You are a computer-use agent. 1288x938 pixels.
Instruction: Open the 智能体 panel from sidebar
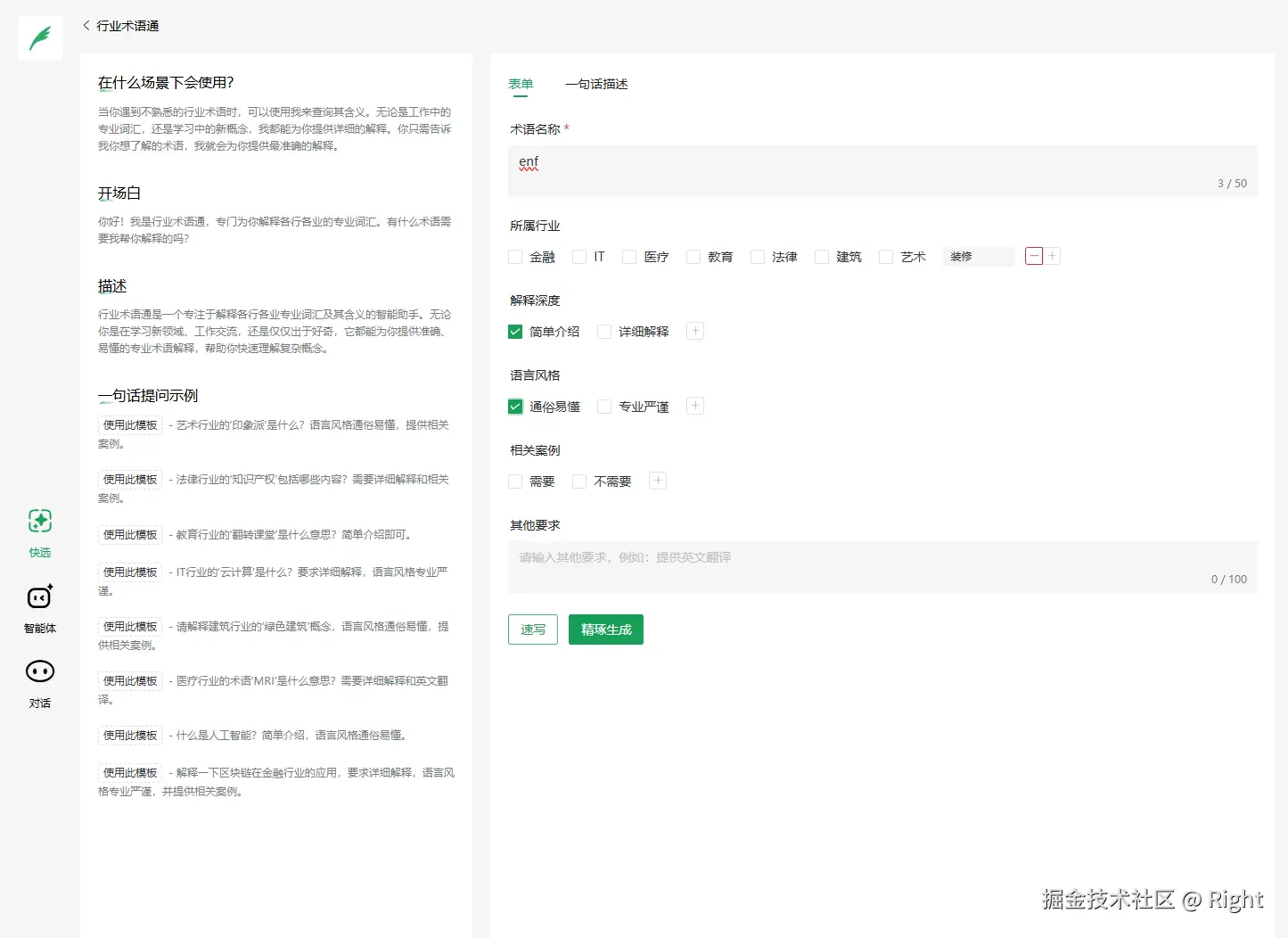pos(39,607)
